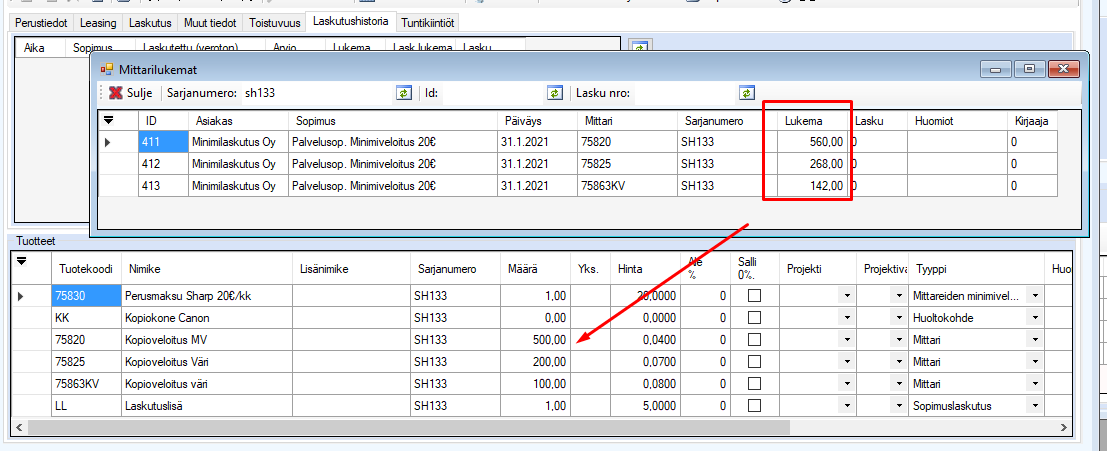Switch to Toistuvuus tab
1107x451 pixels.
tap(275, 23)
